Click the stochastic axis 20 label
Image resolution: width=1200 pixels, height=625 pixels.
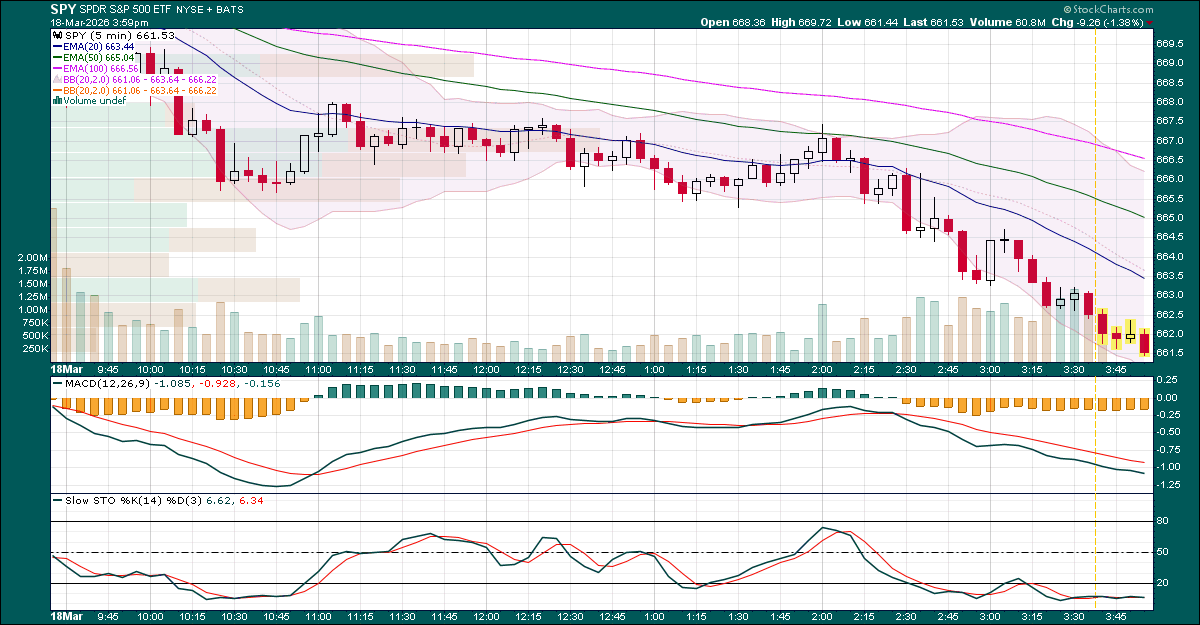pos(1162,583)
